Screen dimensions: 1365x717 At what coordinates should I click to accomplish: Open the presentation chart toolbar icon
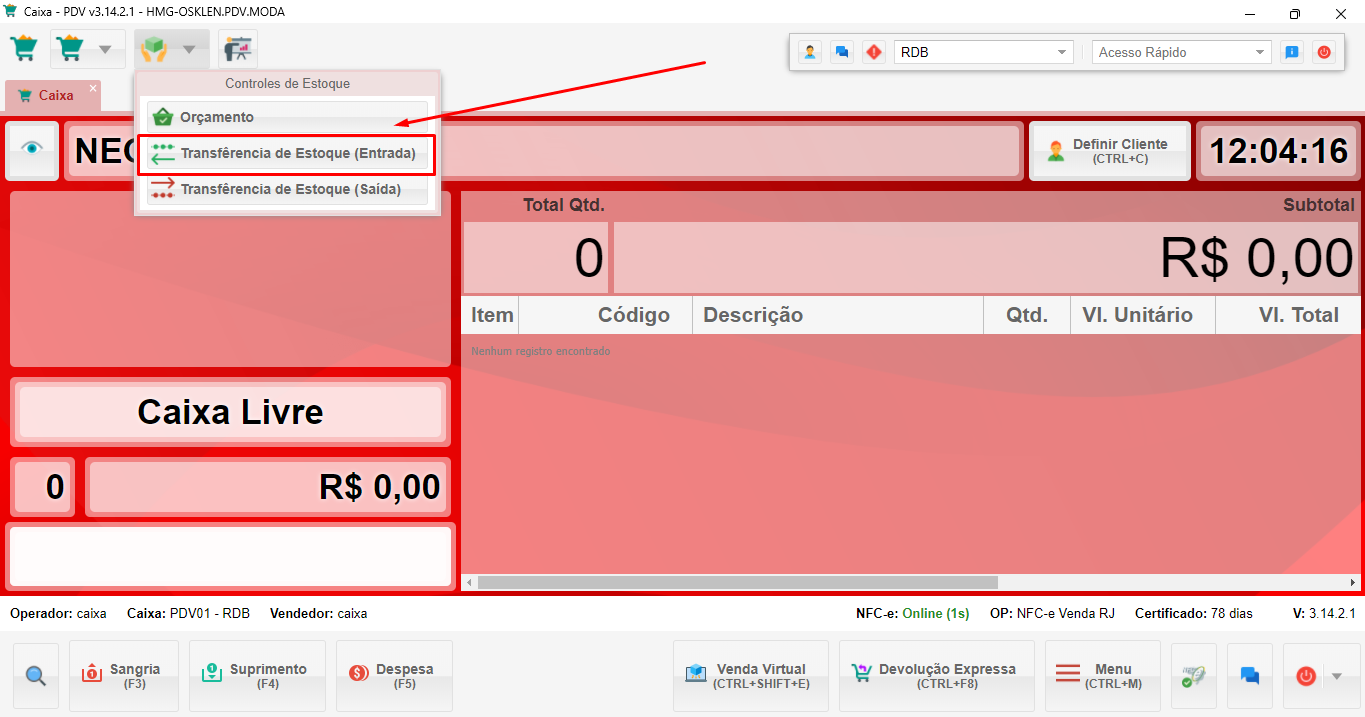click(x=238, y=49)
